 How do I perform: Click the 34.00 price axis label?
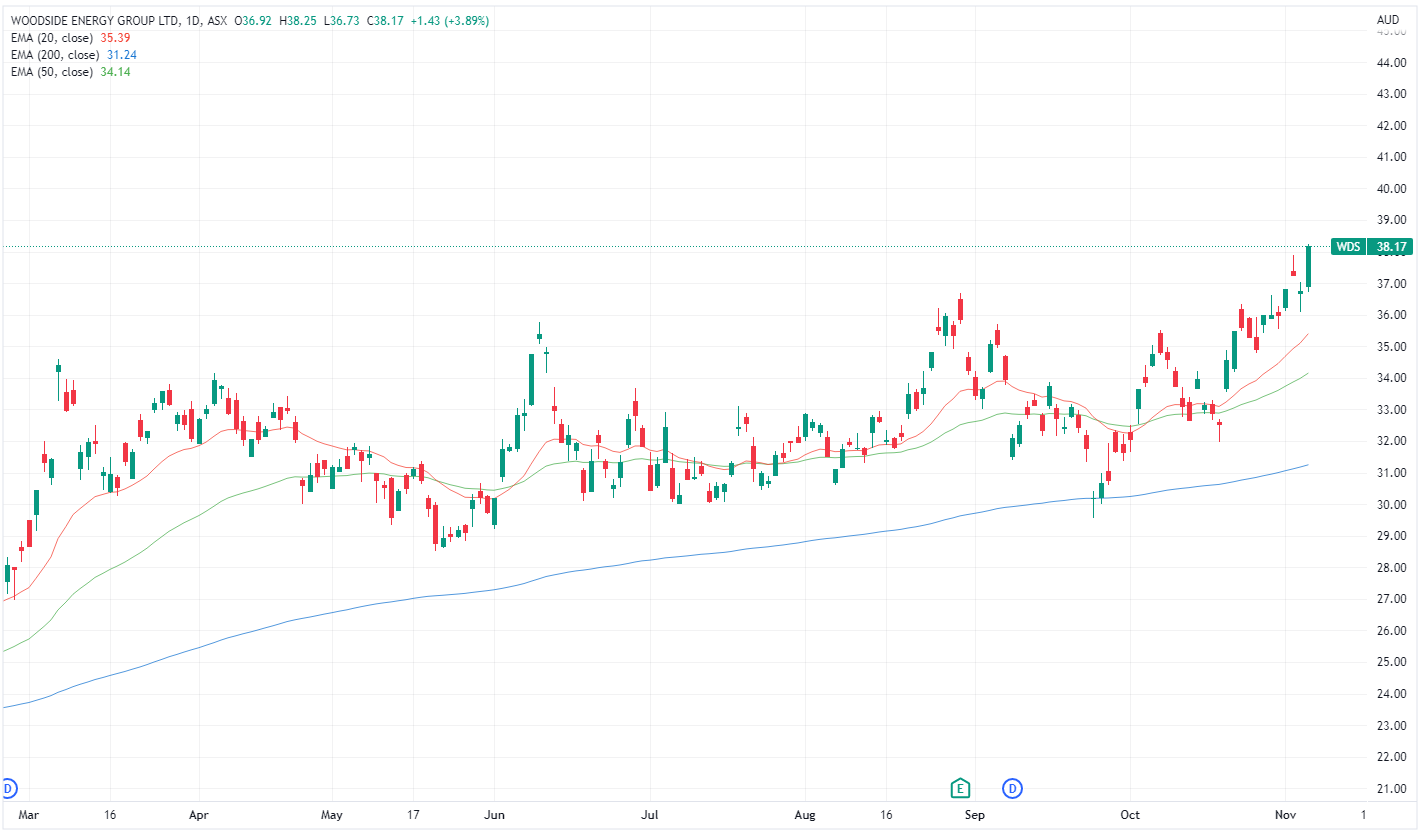click(x=1392, y=378)
